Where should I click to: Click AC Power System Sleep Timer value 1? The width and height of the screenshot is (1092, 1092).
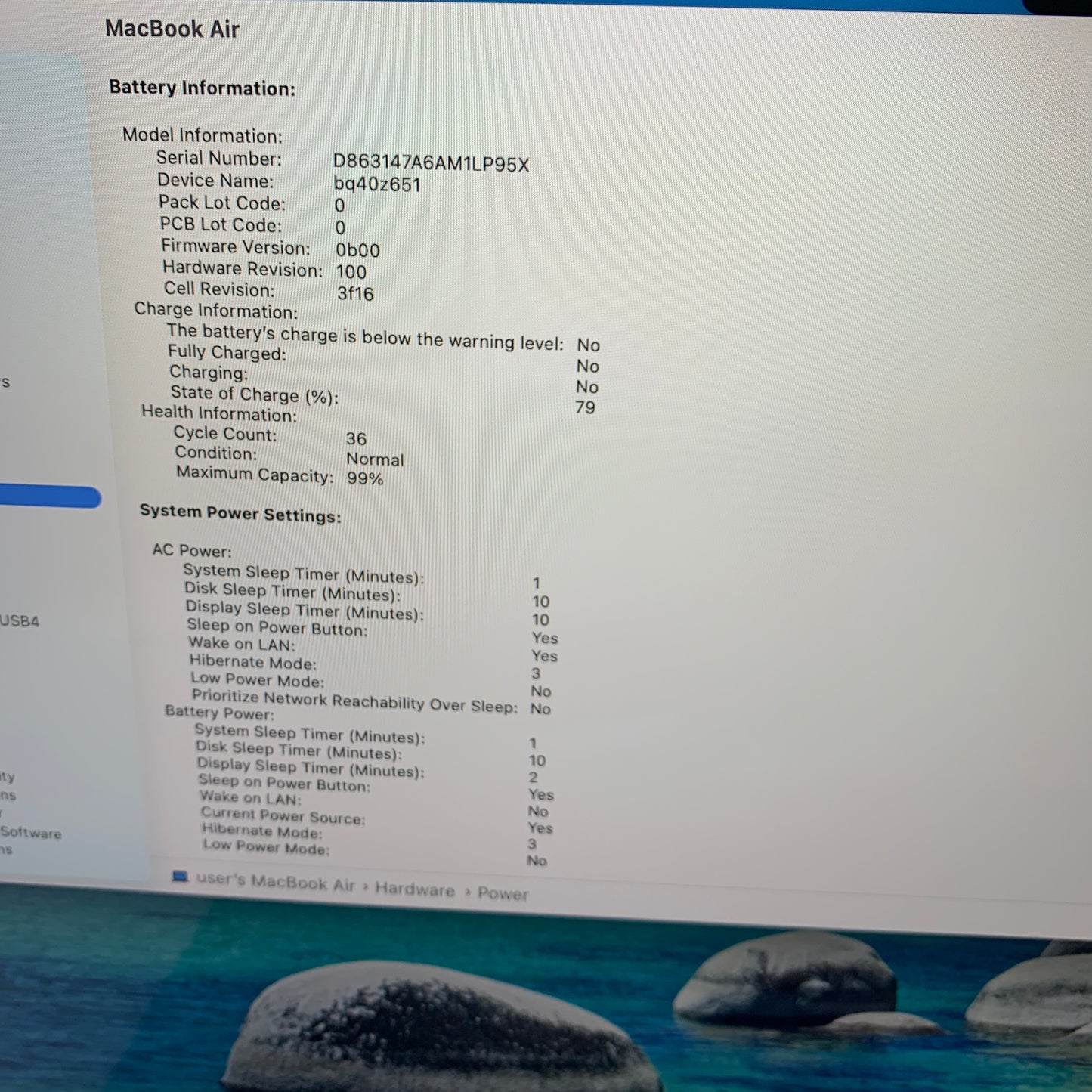pyautogui.click(x=536, y=583)
